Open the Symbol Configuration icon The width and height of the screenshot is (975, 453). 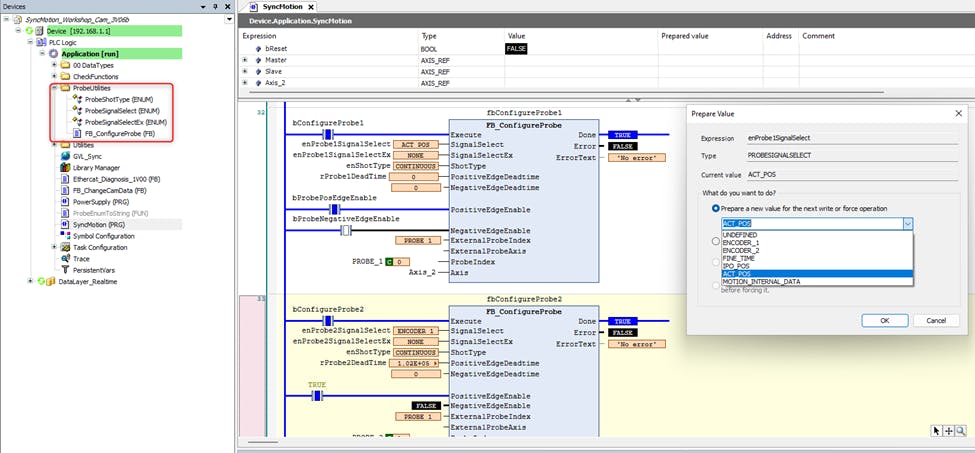click(x=66, y=236)
